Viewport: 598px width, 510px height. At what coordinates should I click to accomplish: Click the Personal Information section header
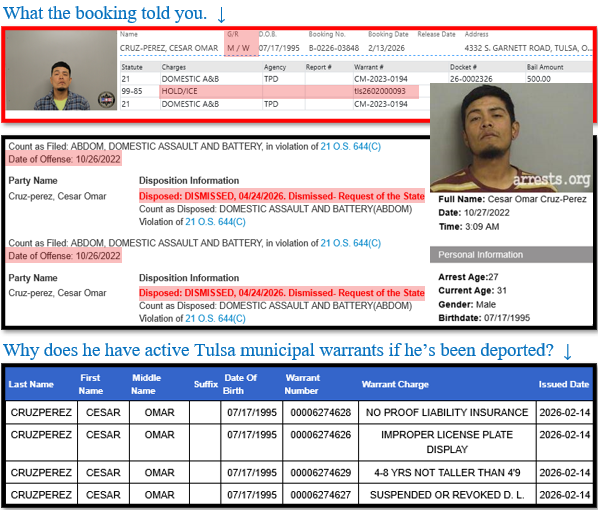tap(511, 255)
